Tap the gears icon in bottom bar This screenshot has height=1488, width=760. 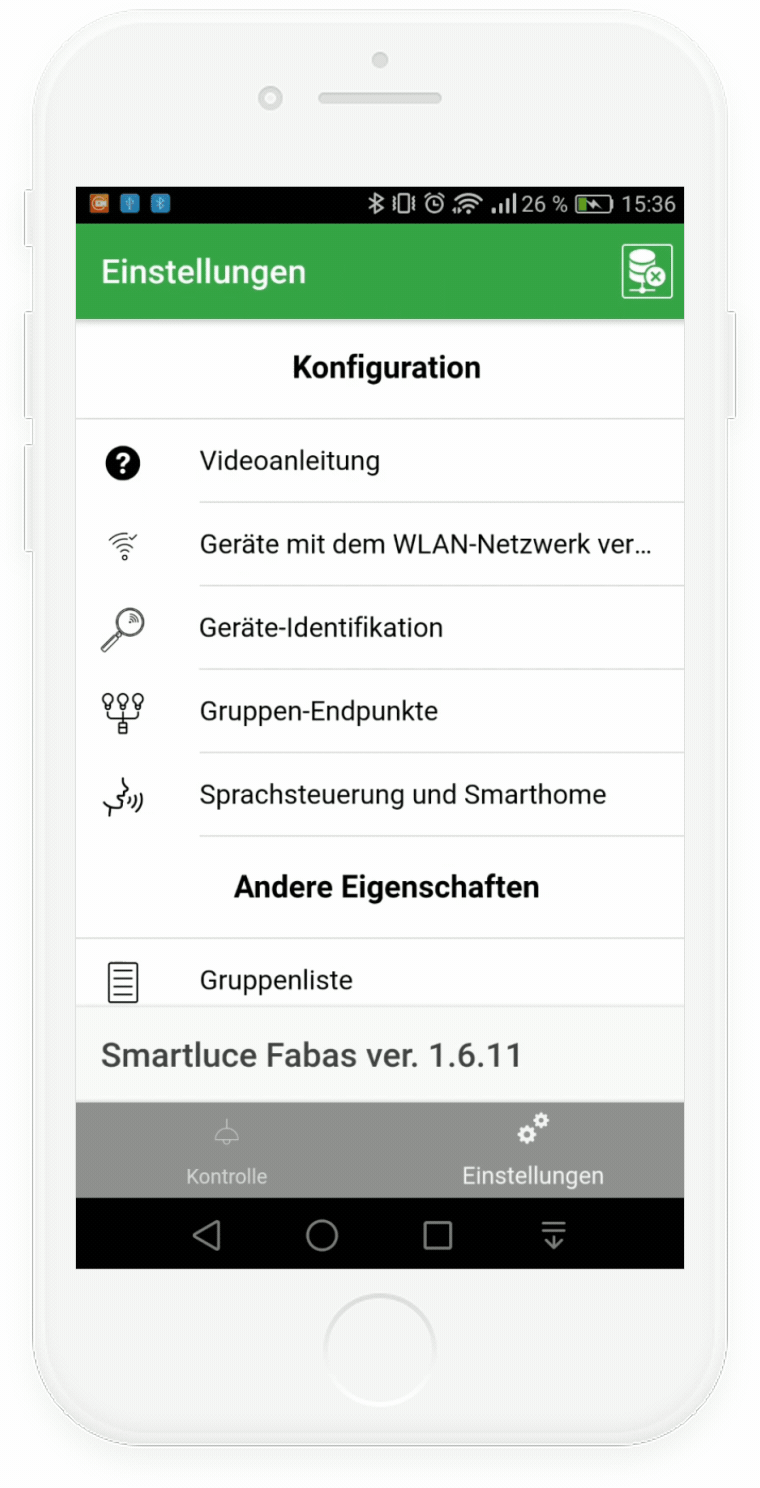click(x=532, y=1130)
